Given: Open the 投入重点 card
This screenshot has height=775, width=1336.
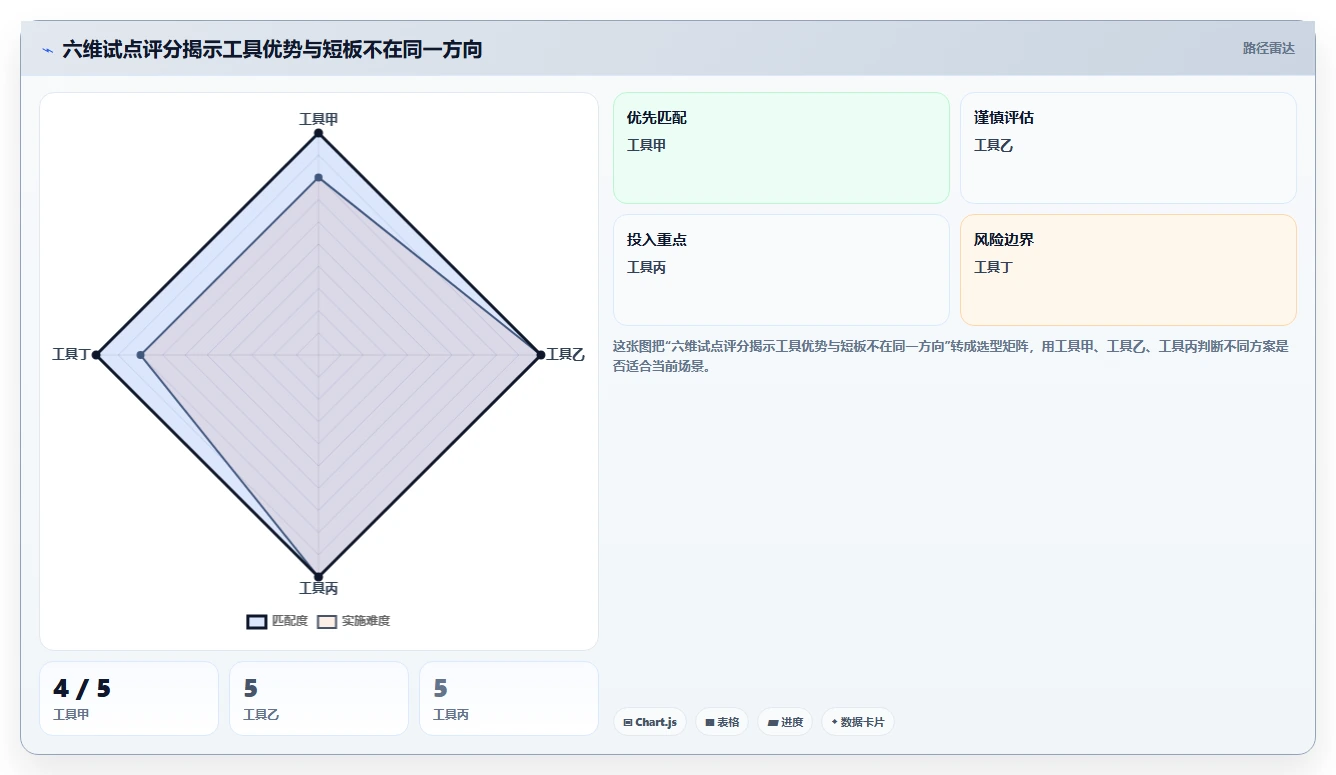Looking at the screenshot, I should [x=781, y=270].
